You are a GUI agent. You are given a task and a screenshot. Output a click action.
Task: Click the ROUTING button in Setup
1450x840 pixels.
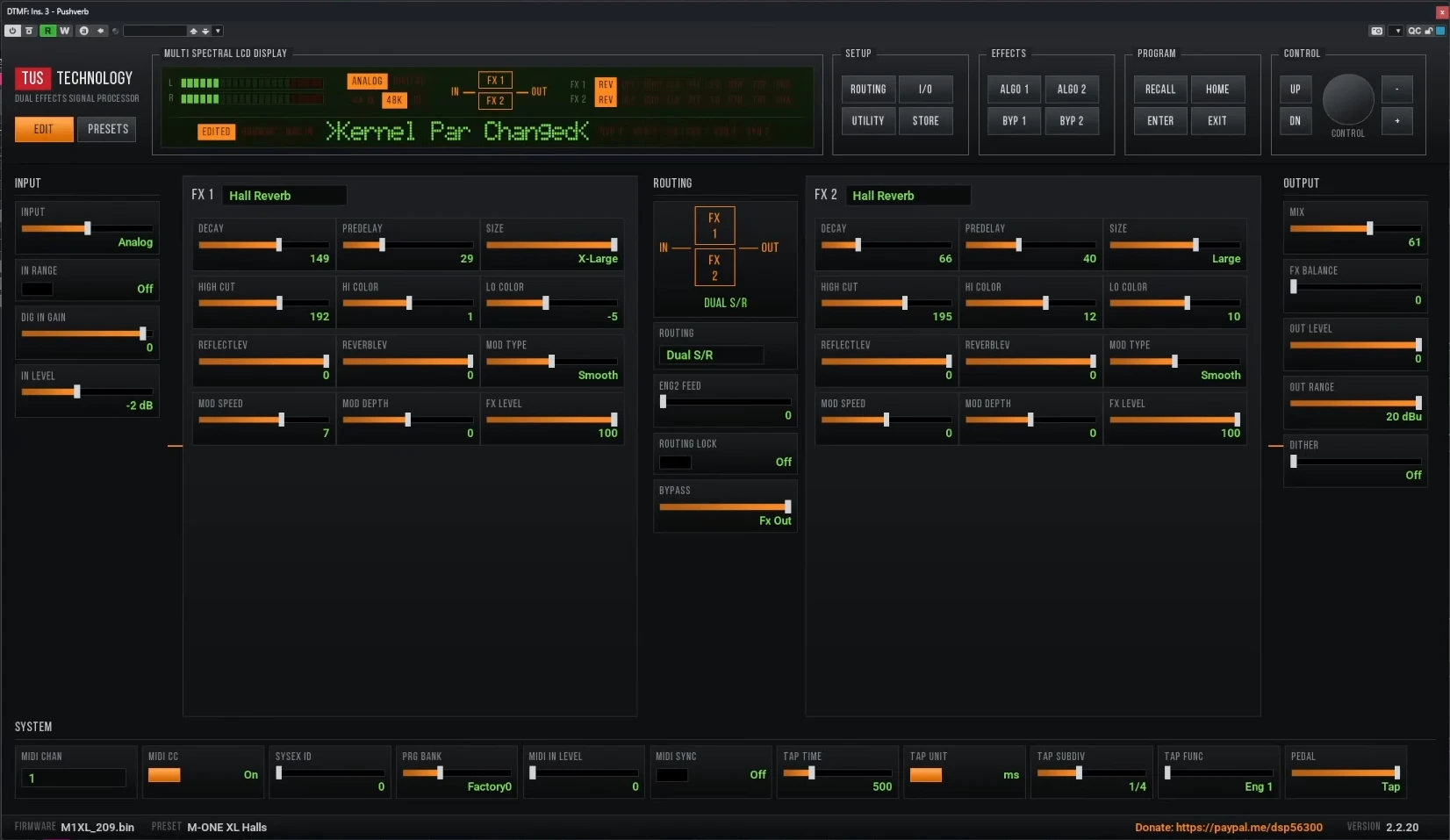(868, 90)
